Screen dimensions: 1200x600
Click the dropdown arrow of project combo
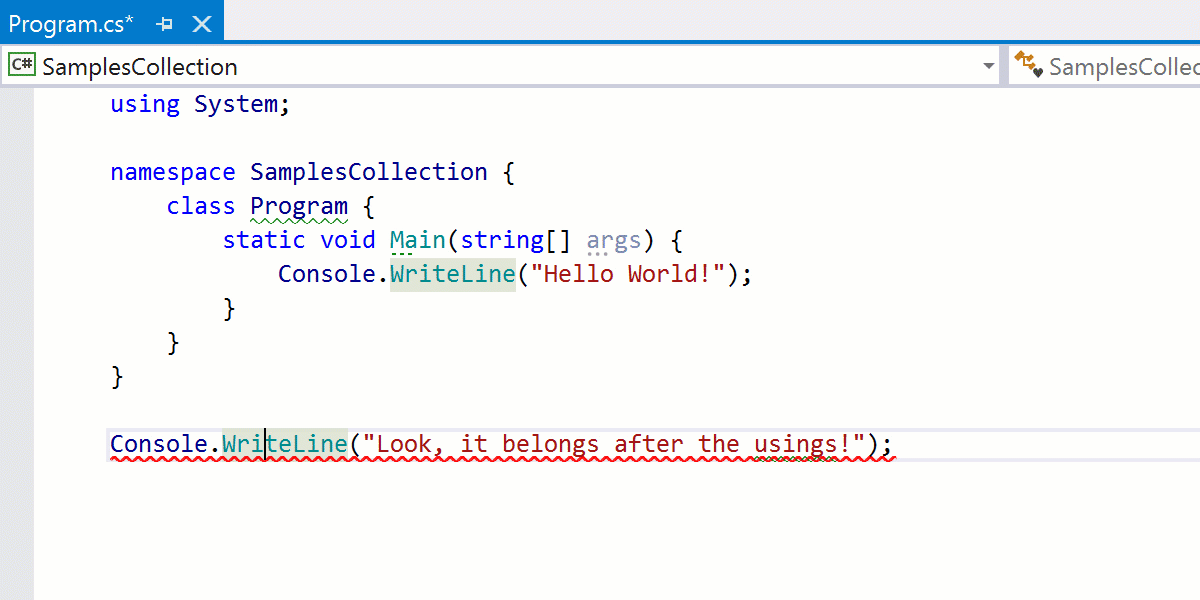(x=989, y=67)
